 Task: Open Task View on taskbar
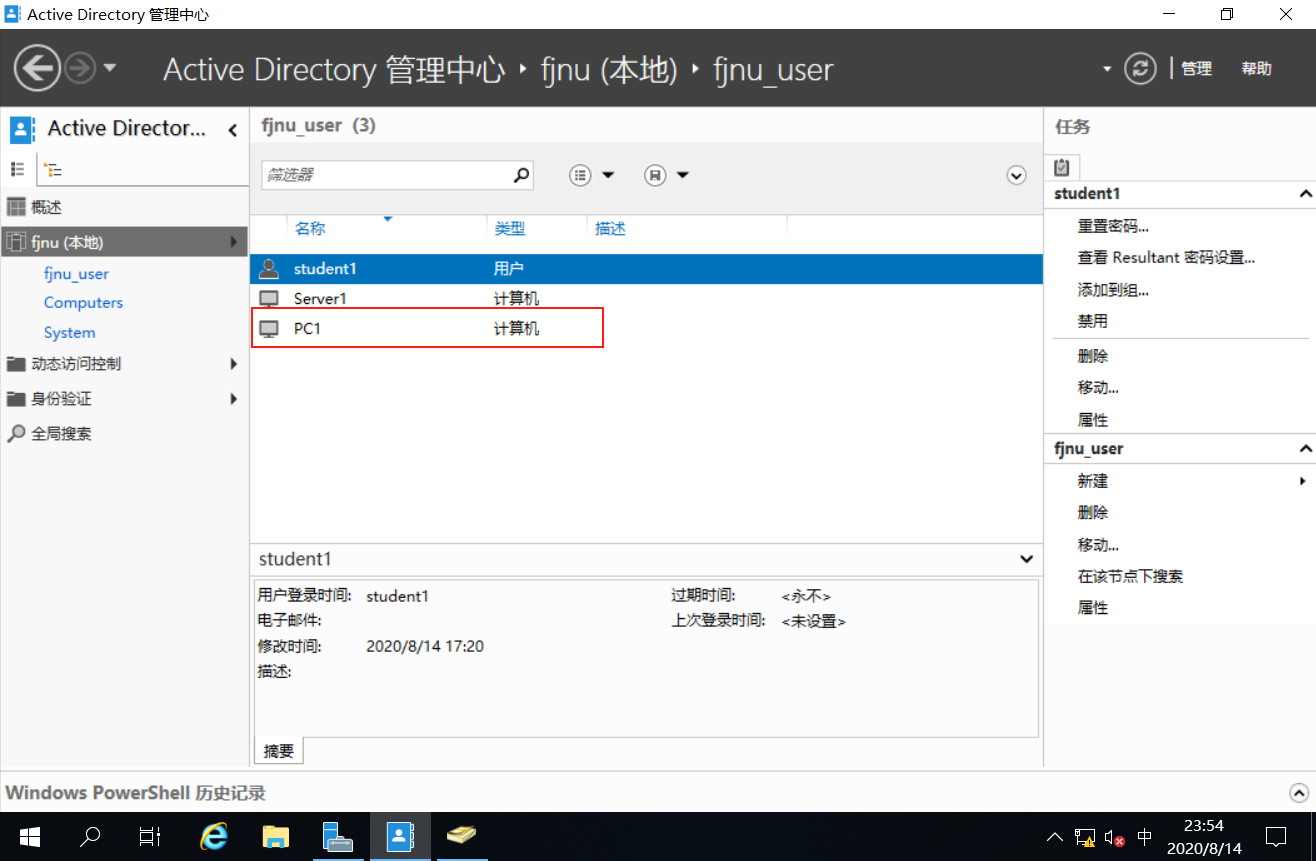point(150,836)
